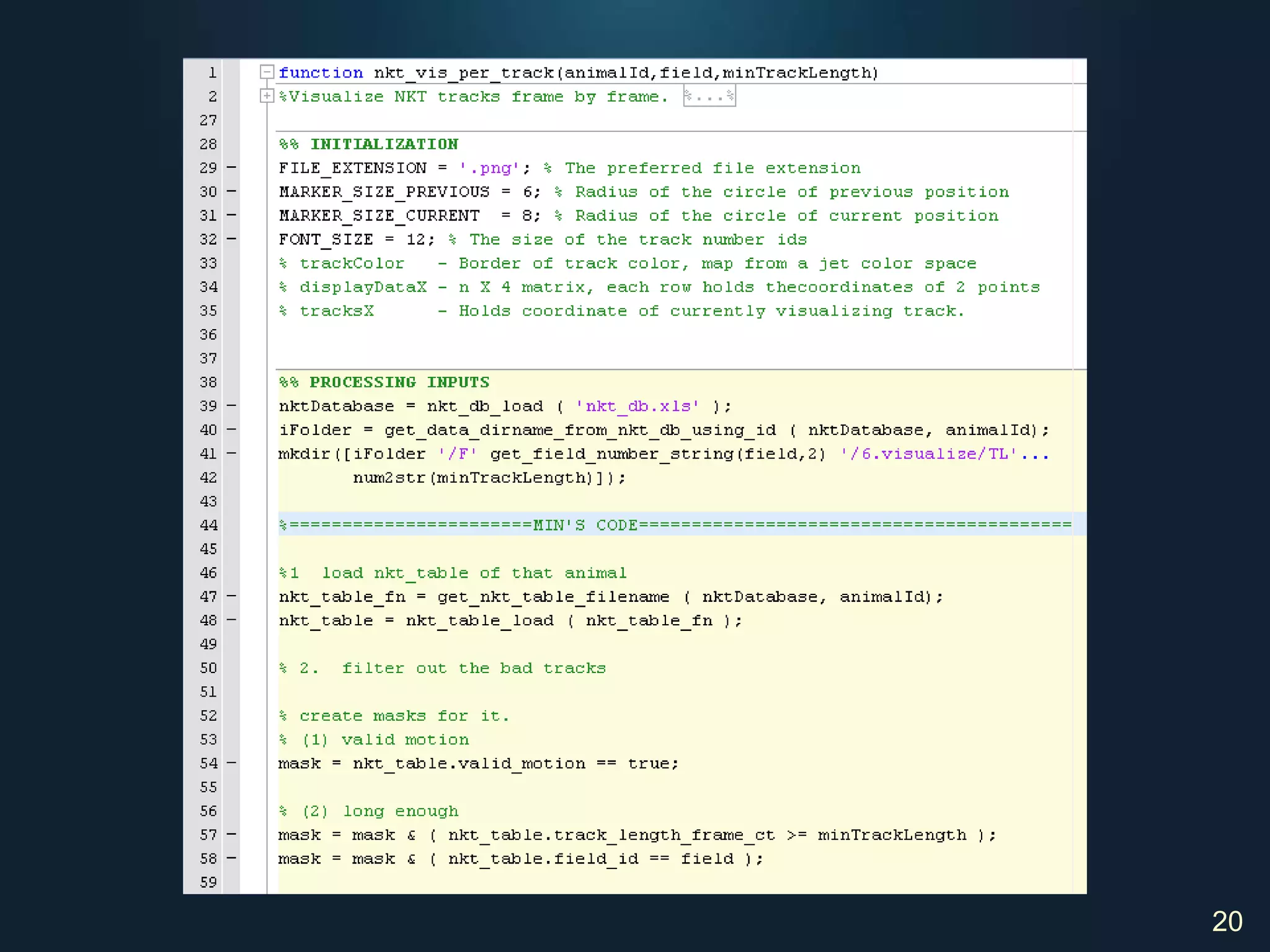The width and height of the screenshot is (1270, 952).
Task: Expand the folded help comment block
Action: (267, 96)
